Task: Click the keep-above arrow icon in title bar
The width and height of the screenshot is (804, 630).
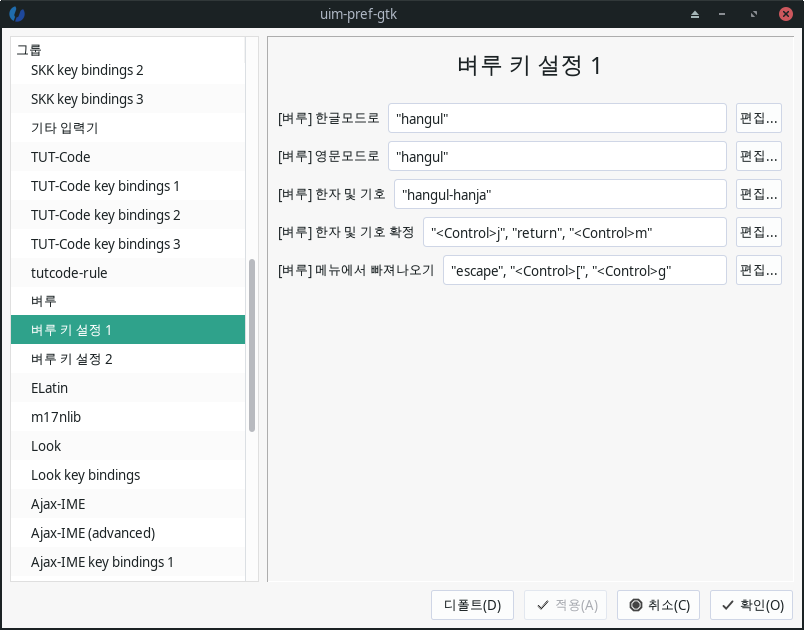Action: (x=696, y=14)
